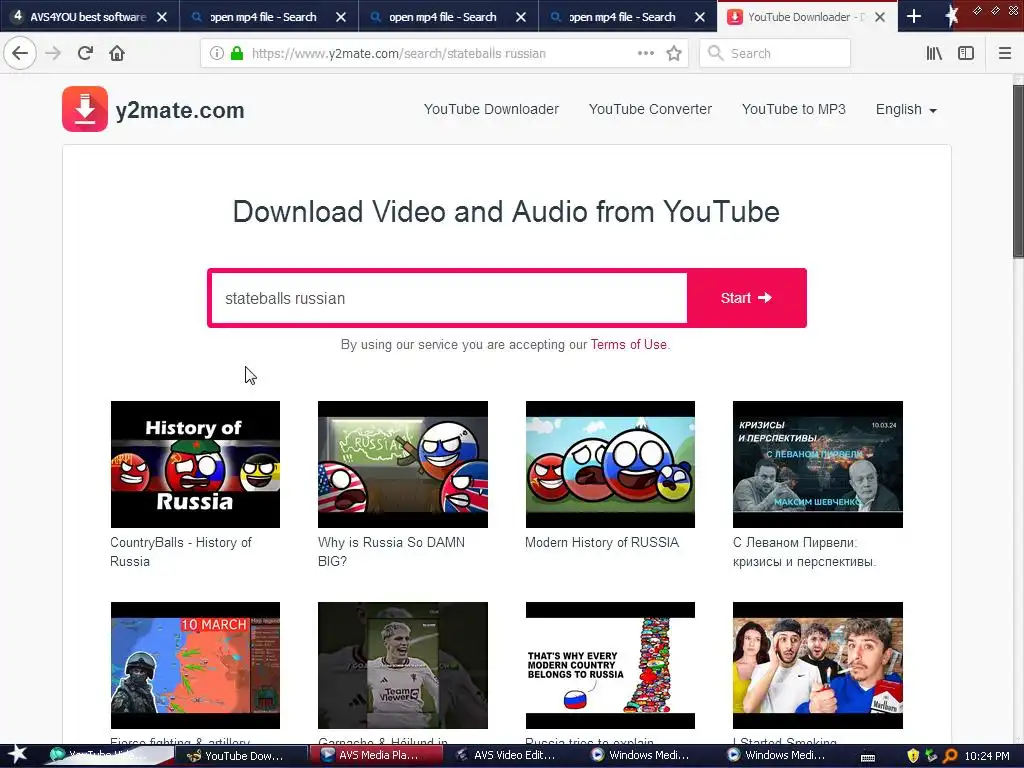
Task: Open the I Started Smoking video thumbnail
Action: click(x=818, y=665)
